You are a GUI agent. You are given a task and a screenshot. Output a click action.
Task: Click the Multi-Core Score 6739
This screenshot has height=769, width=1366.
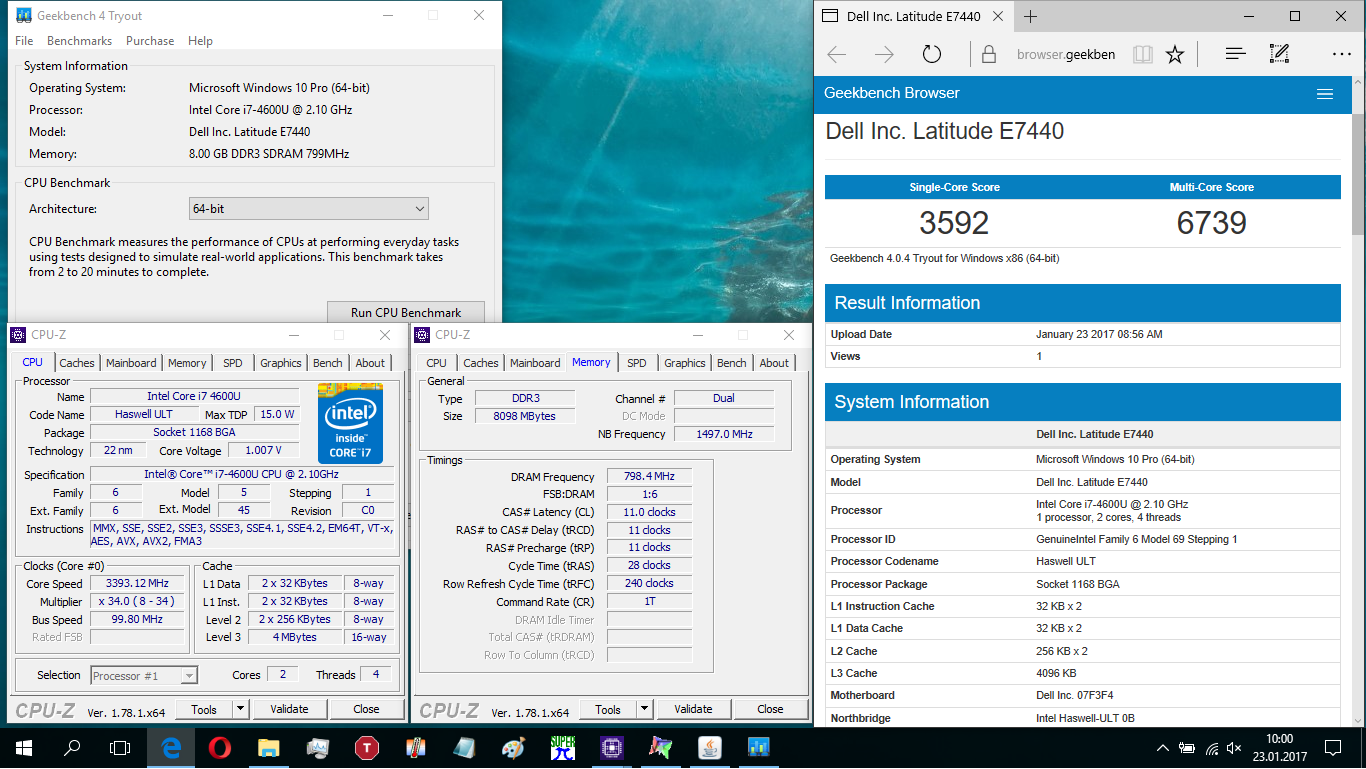pos(1211,222)
